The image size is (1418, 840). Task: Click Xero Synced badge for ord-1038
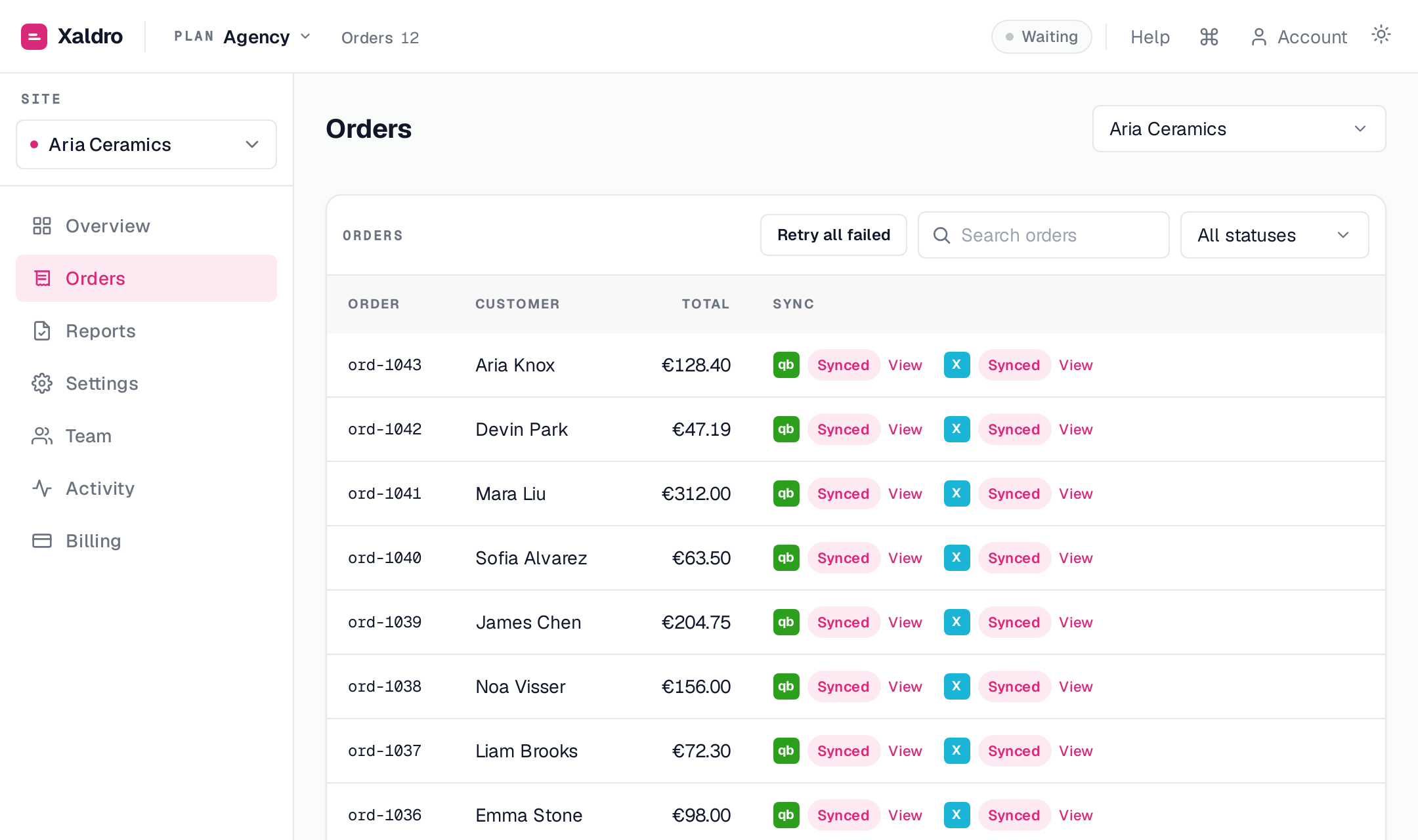1014,686
